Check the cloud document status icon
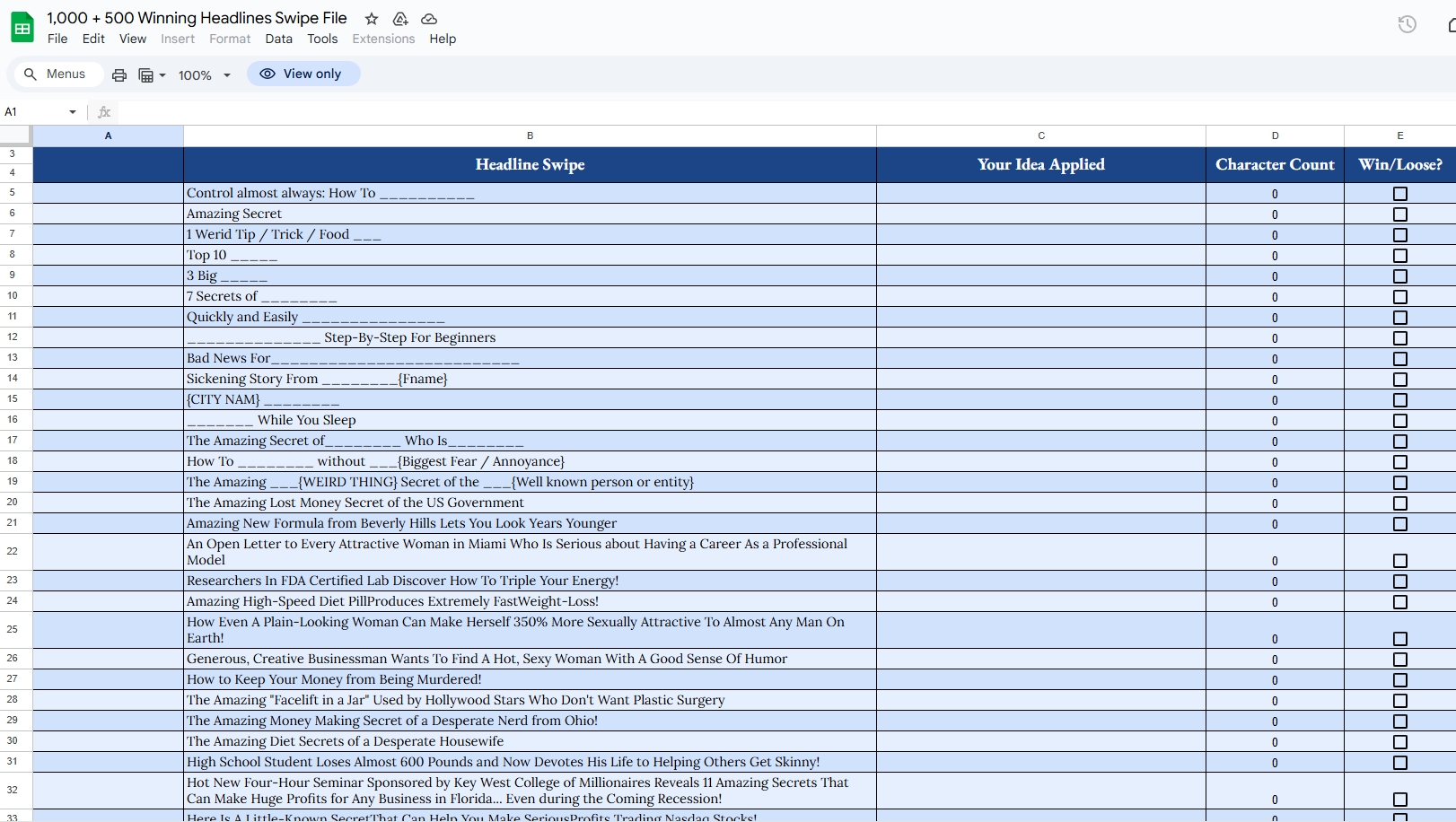1456x822 pixels. tap(429, 19)
